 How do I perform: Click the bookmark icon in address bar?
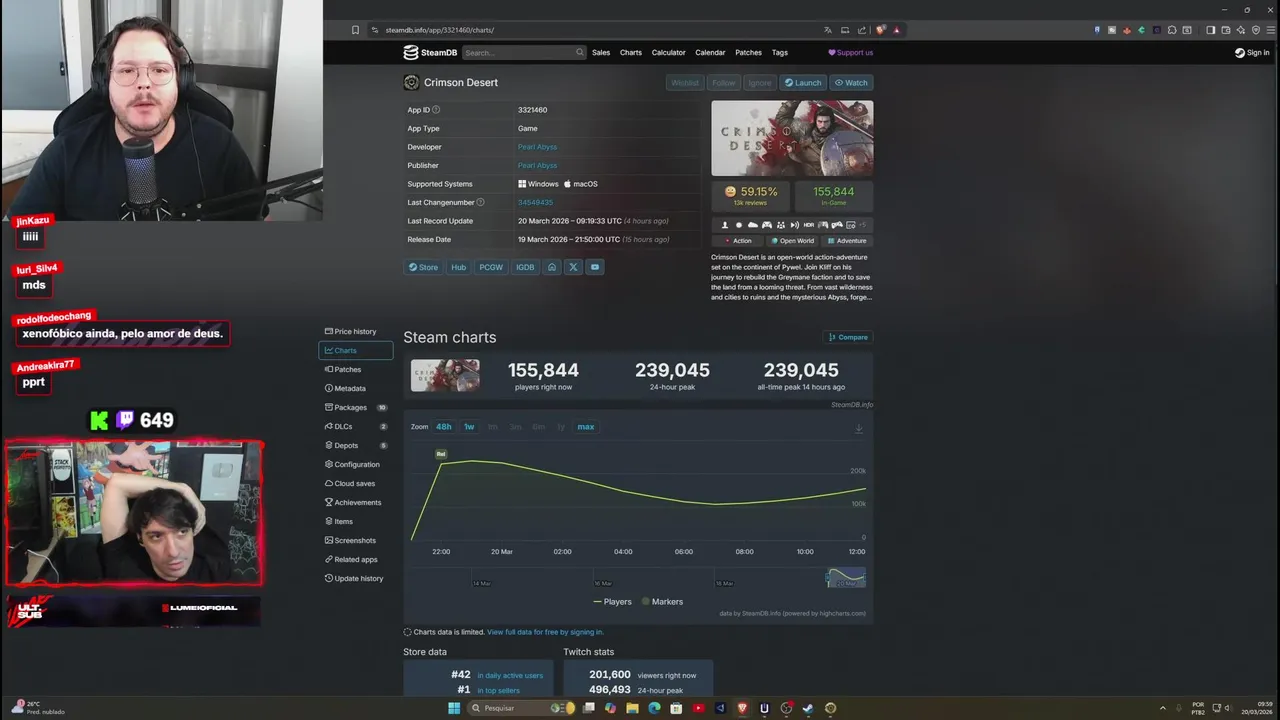tap(355, 30)
